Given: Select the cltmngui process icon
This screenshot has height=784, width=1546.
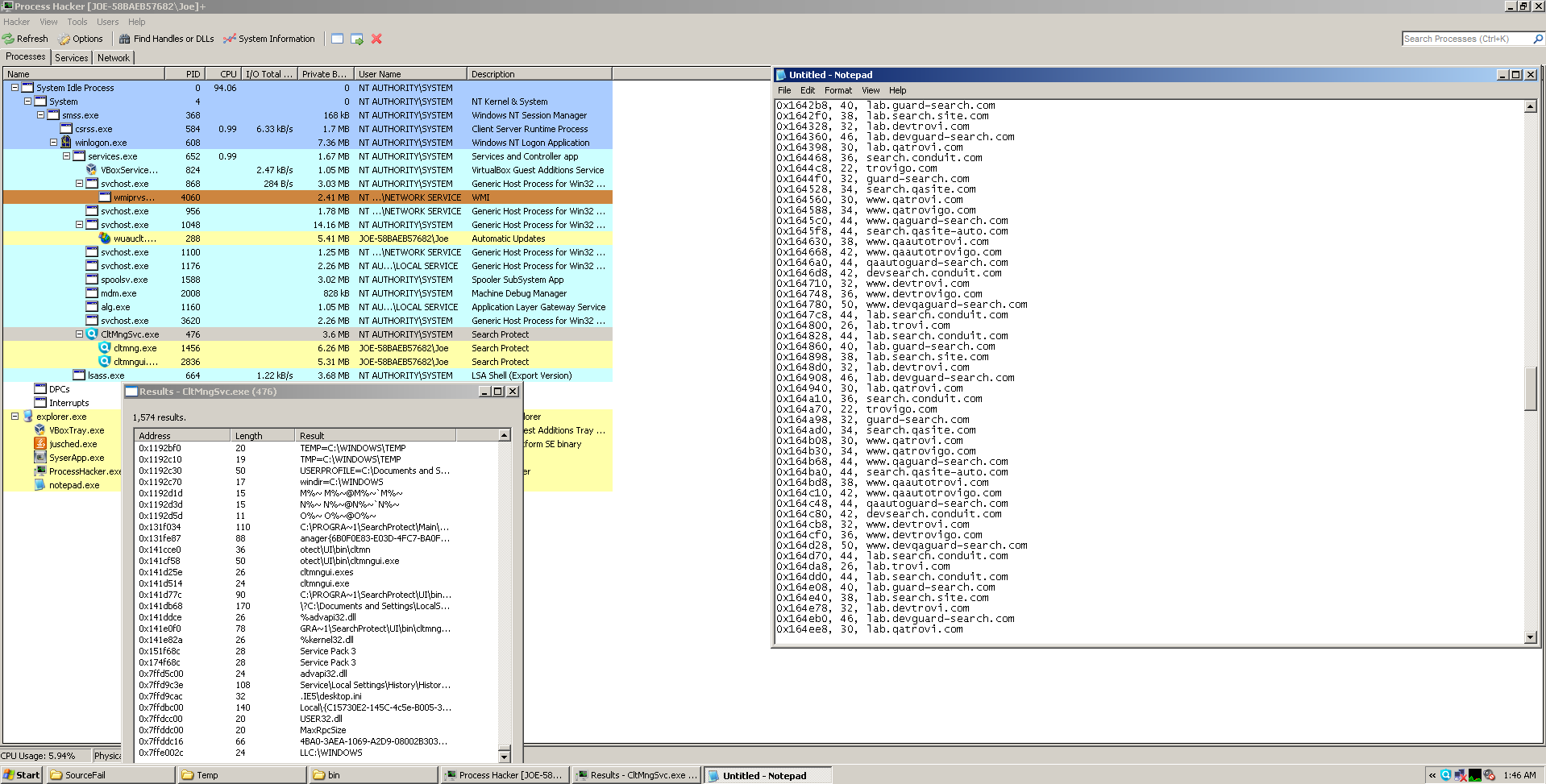Looking at the screenshot, I should (105, 362).
